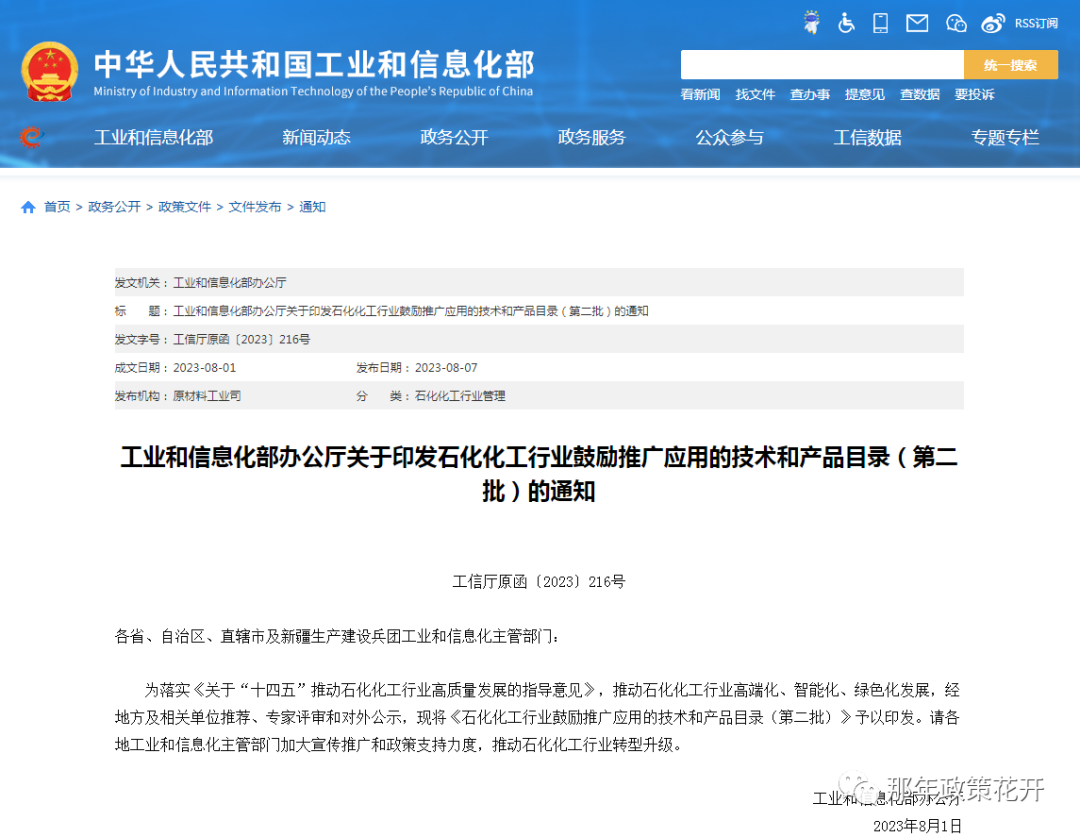
Task: Go to 文件发布 in breadcrumb
Action: point(255,207)
